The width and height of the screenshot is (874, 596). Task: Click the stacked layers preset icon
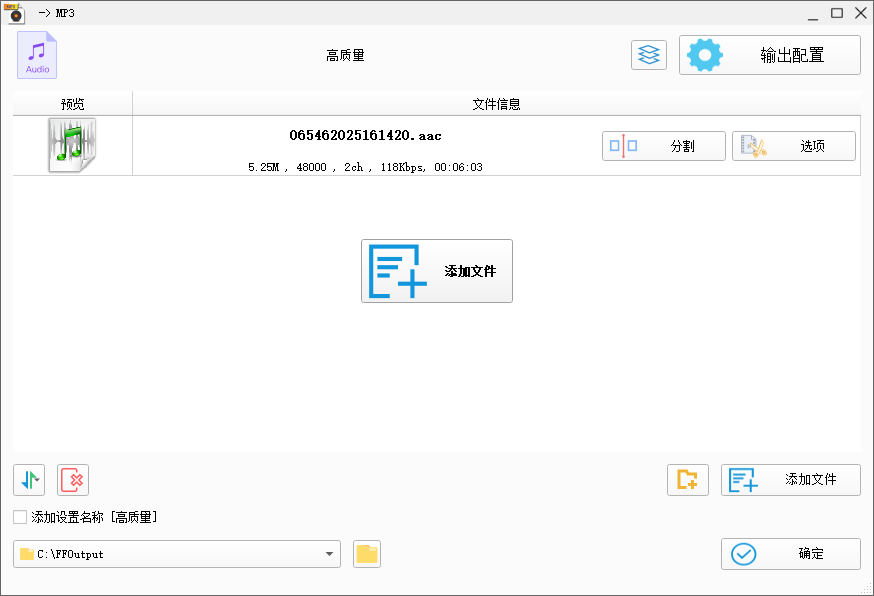click(x=648, y=55)
